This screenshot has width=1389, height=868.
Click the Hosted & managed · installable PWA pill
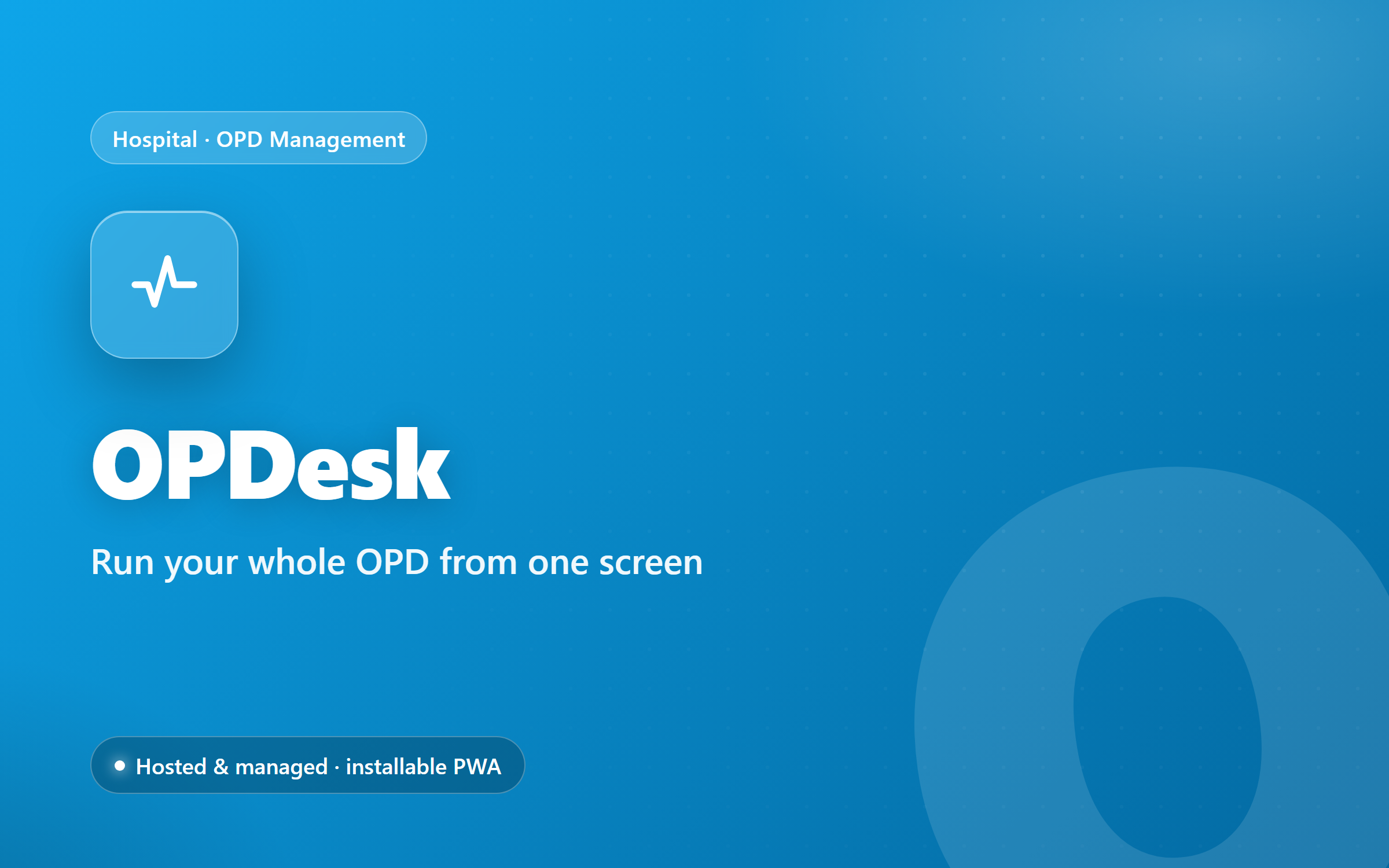pos(308,765)
